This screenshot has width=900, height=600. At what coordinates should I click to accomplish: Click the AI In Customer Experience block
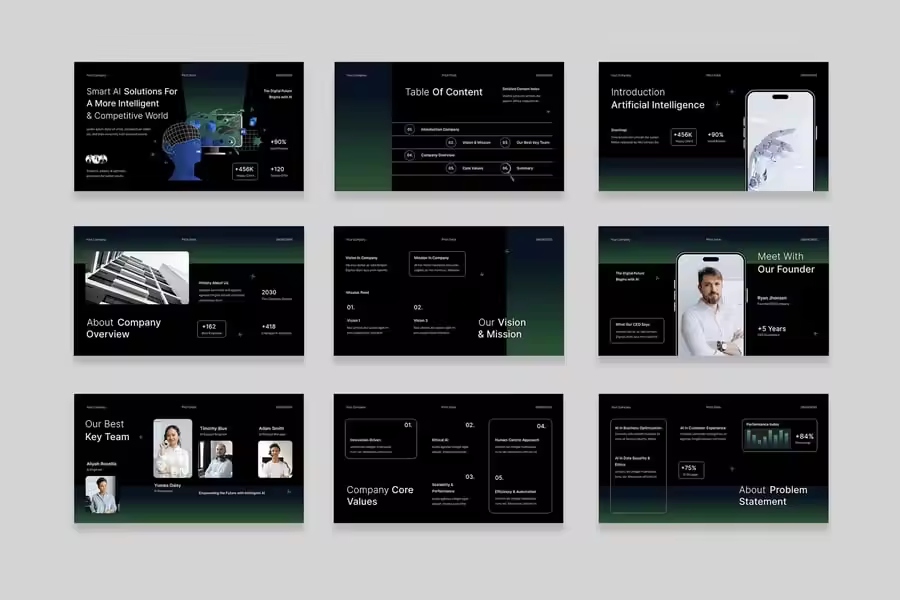click(704, 433)
